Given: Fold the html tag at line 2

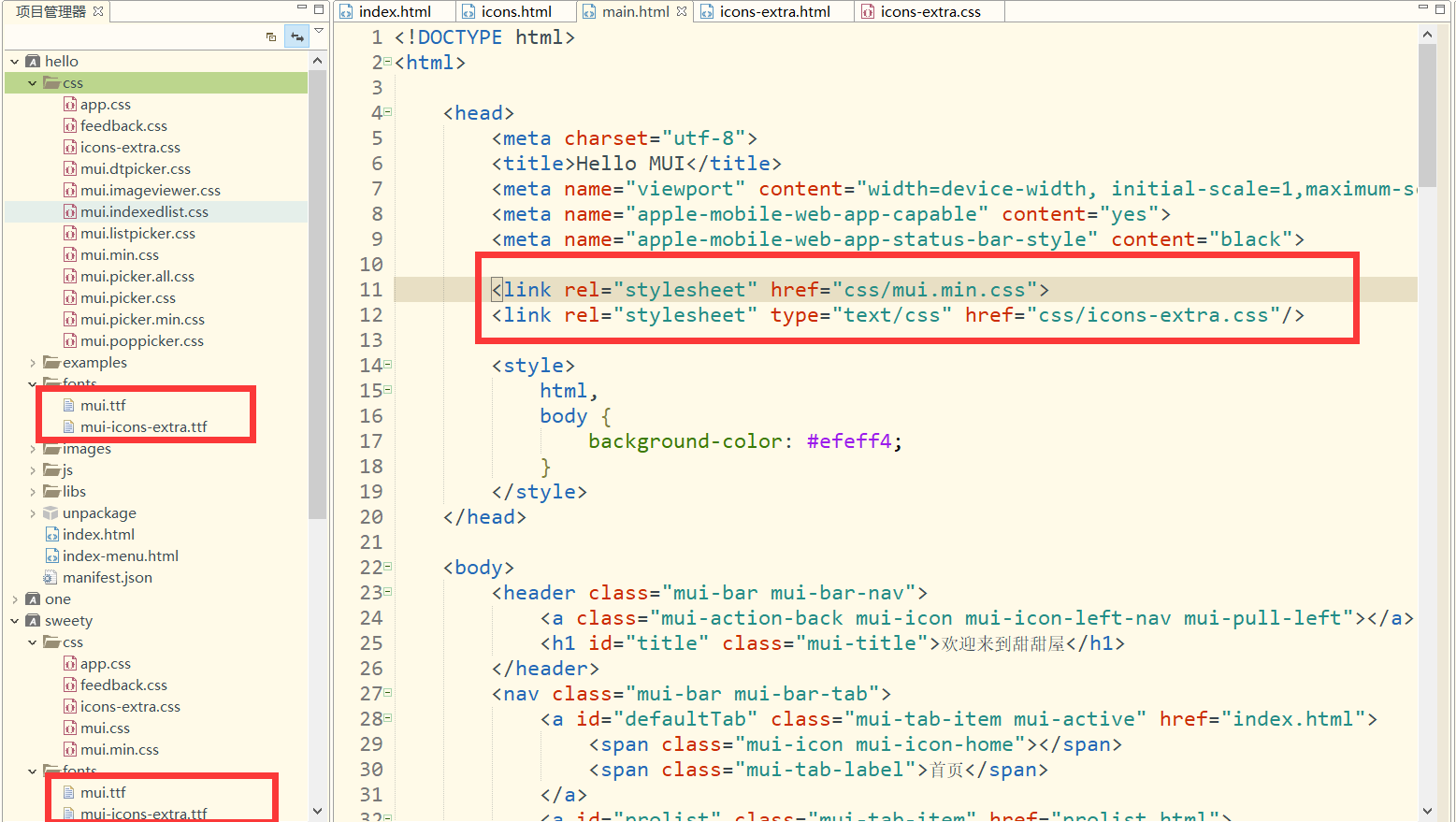Looking at the screenshot, I should pyautogui.click(x=387, y=62).
